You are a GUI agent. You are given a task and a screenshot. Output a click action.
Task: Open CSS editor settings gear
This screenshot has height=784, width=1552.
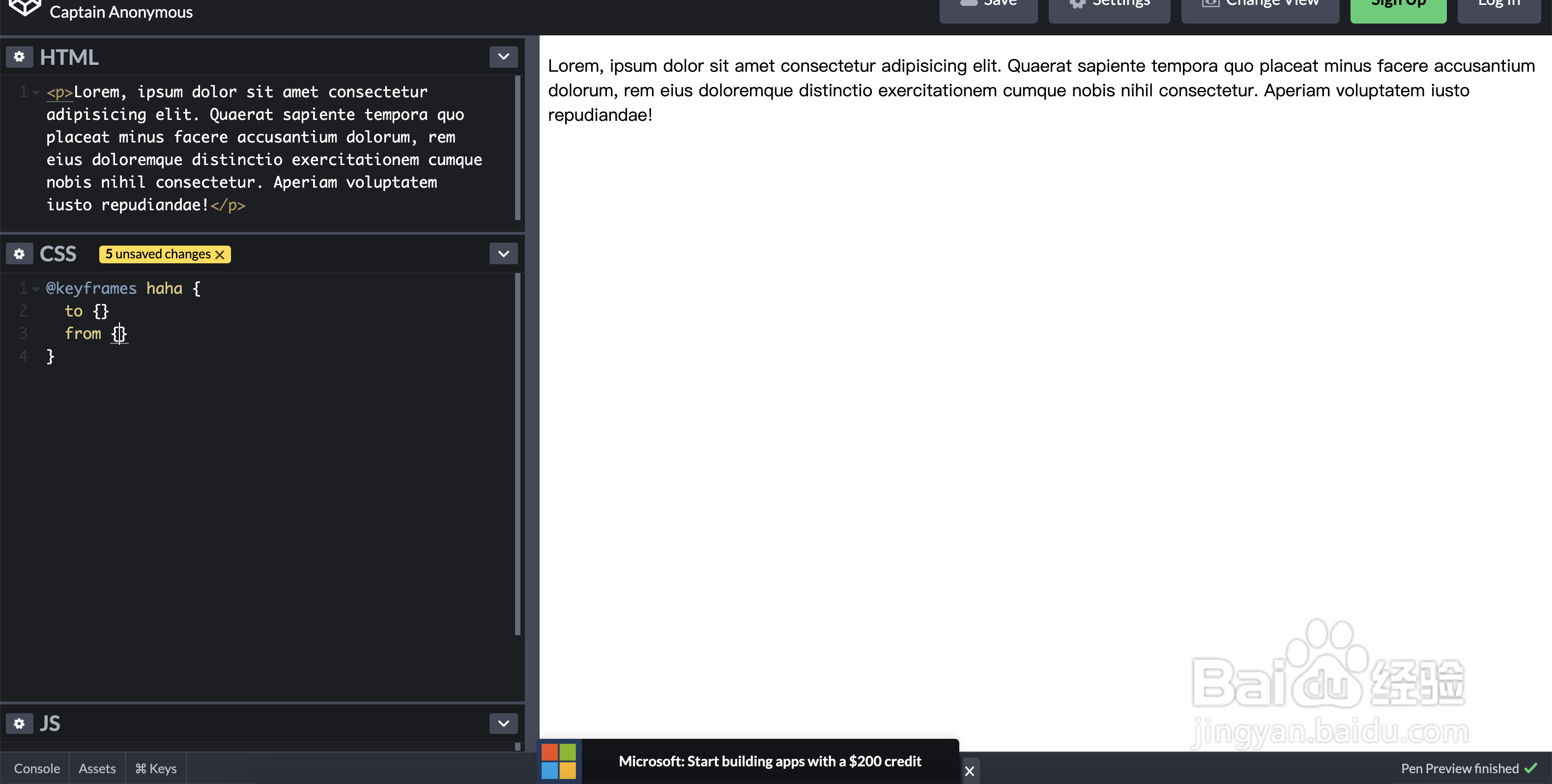pyautogui.click(x=19, y=253)
